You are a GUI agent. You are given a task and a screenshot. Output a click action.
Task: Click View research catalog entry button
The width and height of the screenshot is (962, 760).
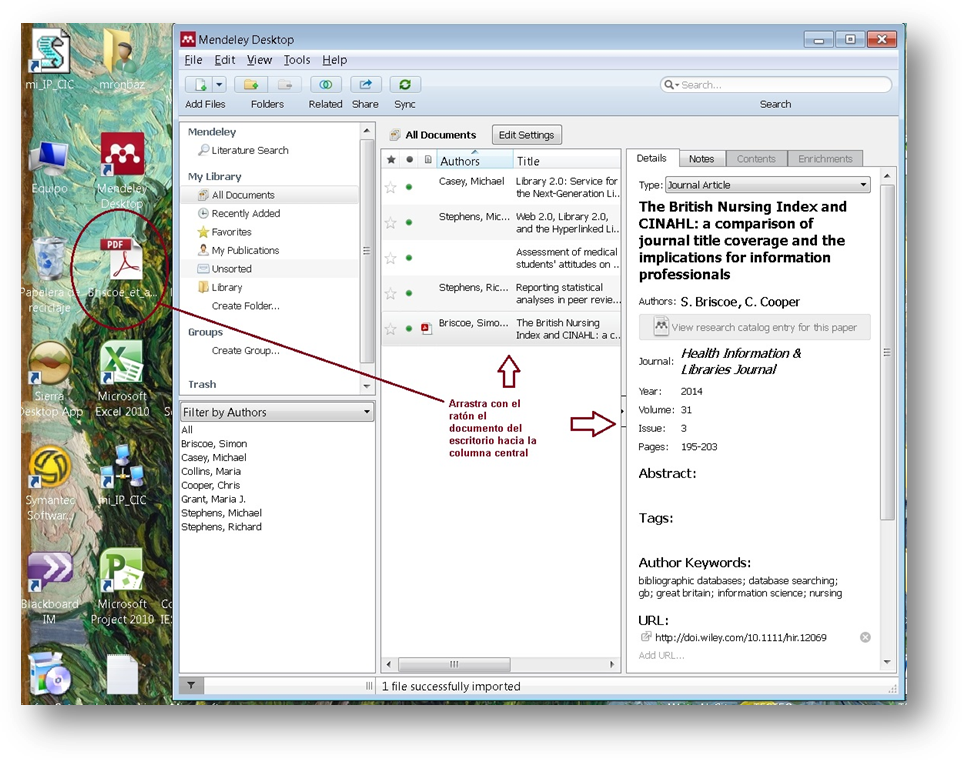click(755, 327)
